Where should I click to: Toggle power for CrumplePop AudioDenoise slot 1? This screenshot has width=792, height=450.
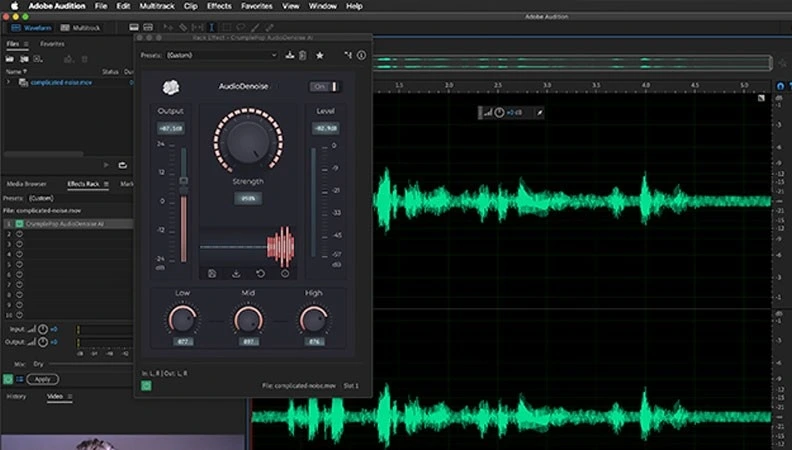(x=19, y=223)
